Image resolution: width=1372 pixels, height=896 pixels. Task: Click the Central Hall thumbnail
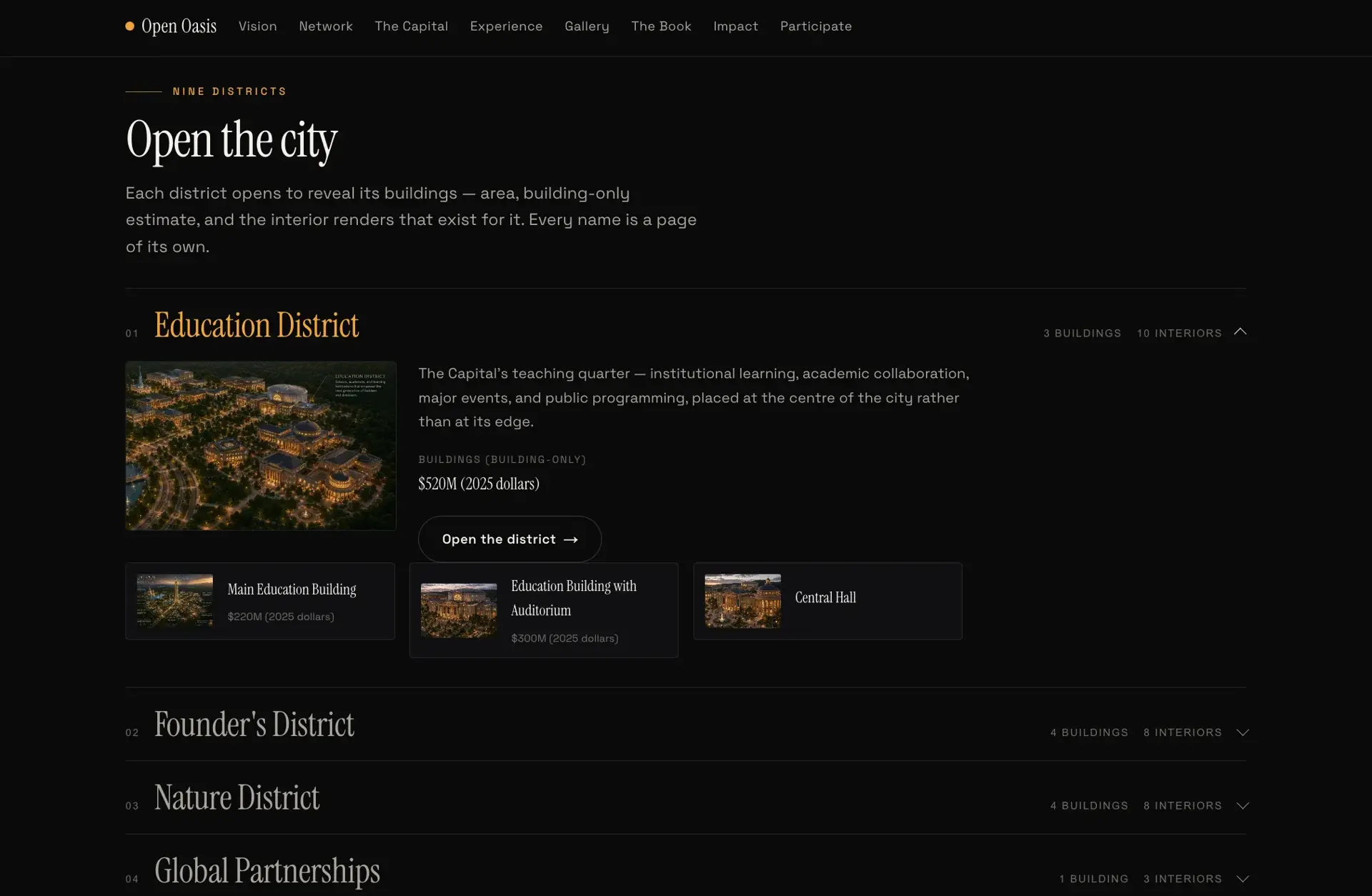click(742, 601)
